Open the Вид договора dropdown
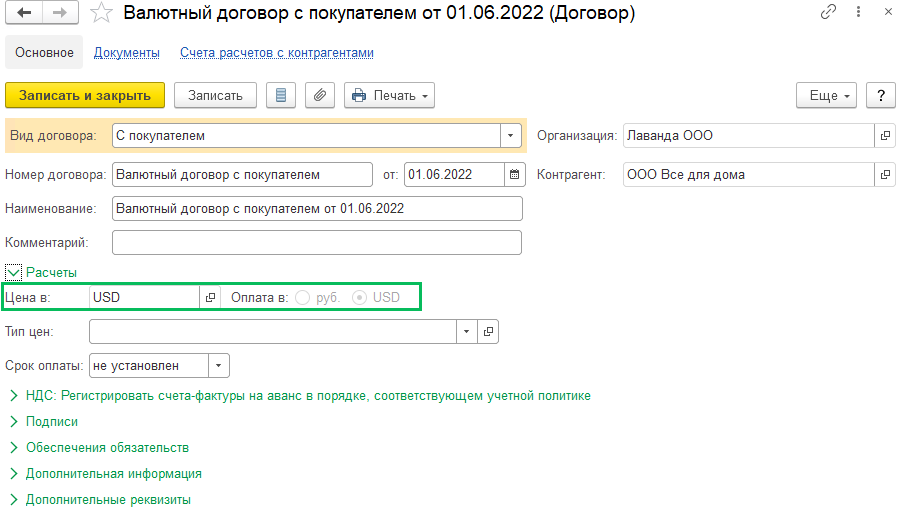This screenshot has height=512, width=905. 511,135
